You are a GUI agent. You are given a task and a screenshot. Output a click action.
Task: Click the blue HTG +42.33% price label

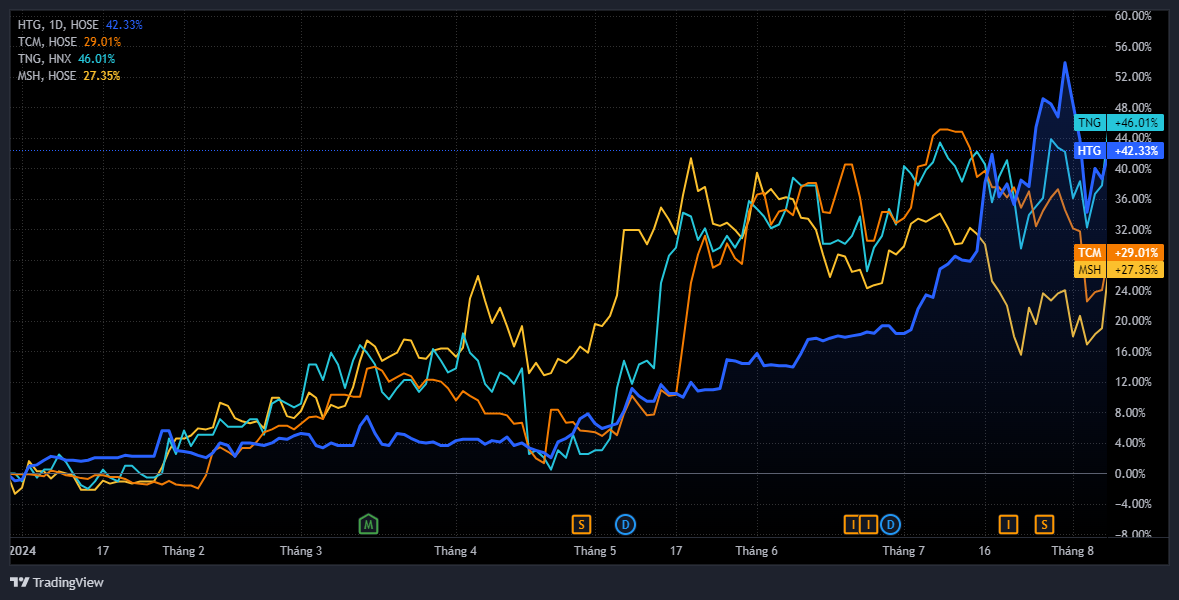coord(1117,151)
